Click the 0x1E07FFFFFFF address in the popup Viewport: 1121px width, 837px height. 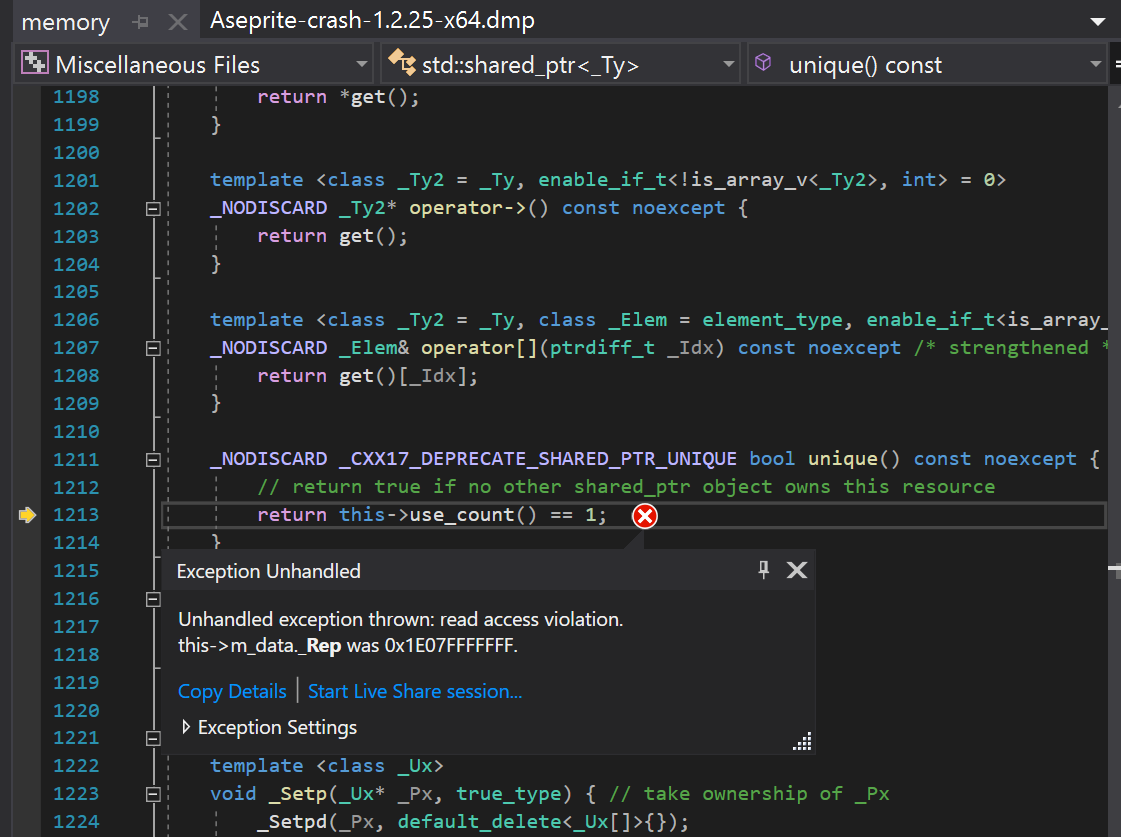coord(449,645)
